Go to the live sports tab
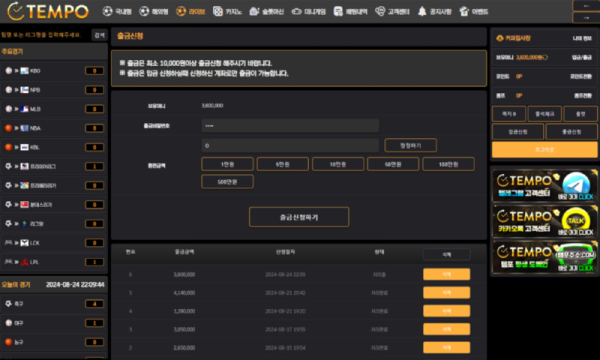Viewport: 600px width, 360px height. click(x=191, y=11)
